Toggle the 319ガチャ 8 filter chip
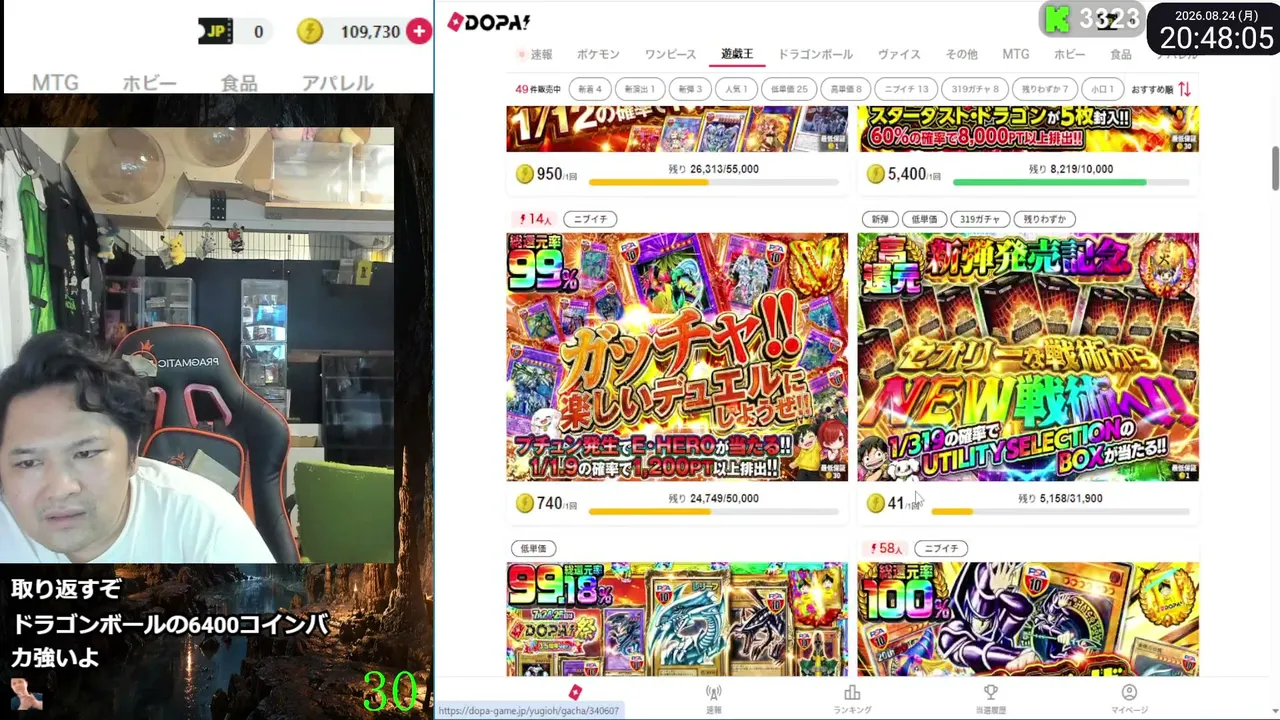Viewport: 1280px width, 720px height. 974,89
